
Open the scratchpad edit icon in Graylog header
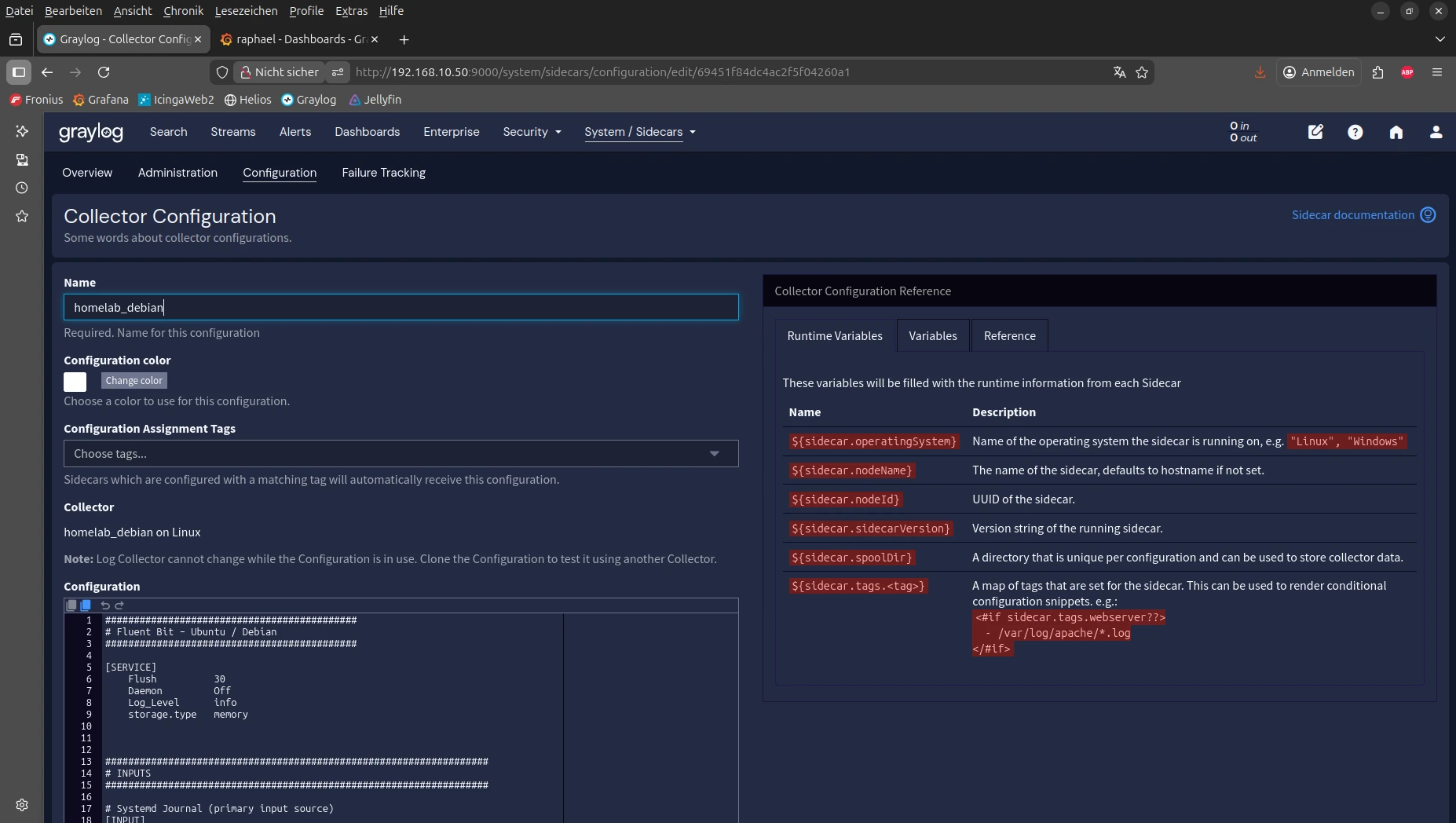click(1315, 132)
